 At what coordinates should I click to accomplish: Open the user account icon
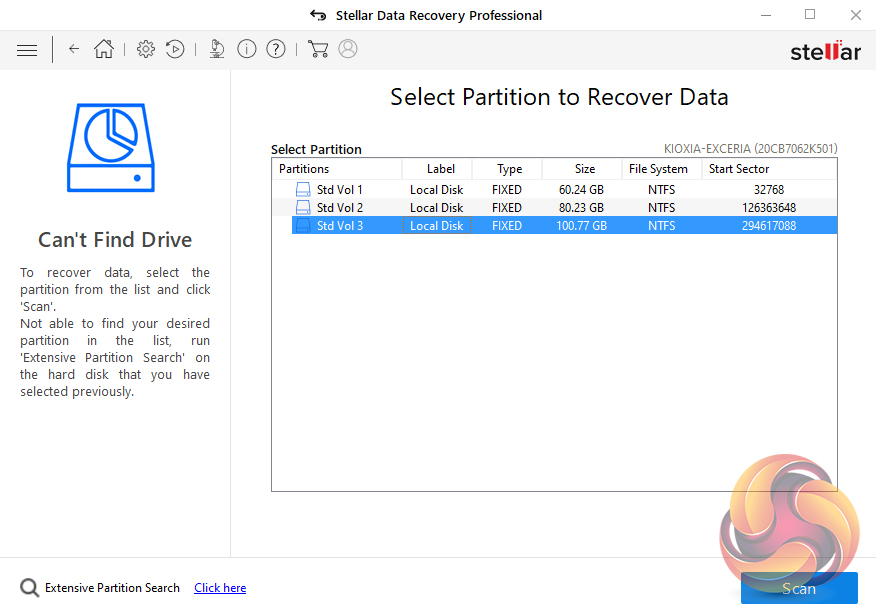pyautogui.click(x=348, y=49)
